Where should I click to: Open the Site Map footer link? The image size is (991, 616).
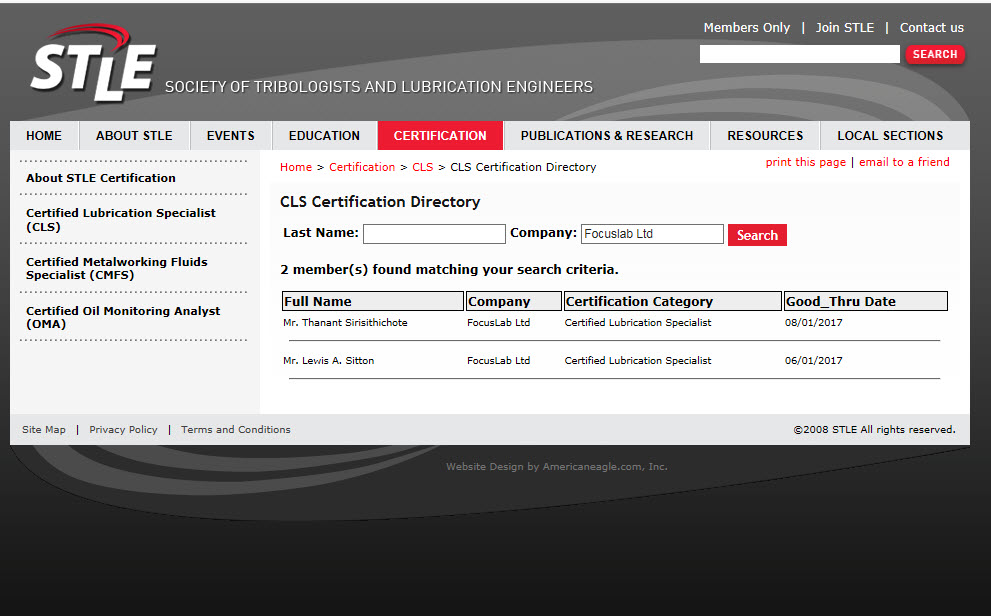tap(44, 430)
